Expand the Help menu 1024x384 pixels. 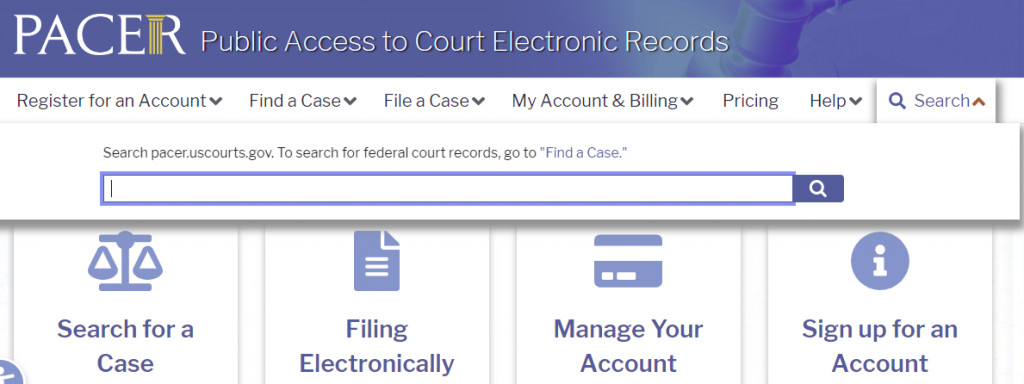coord(836,101)
